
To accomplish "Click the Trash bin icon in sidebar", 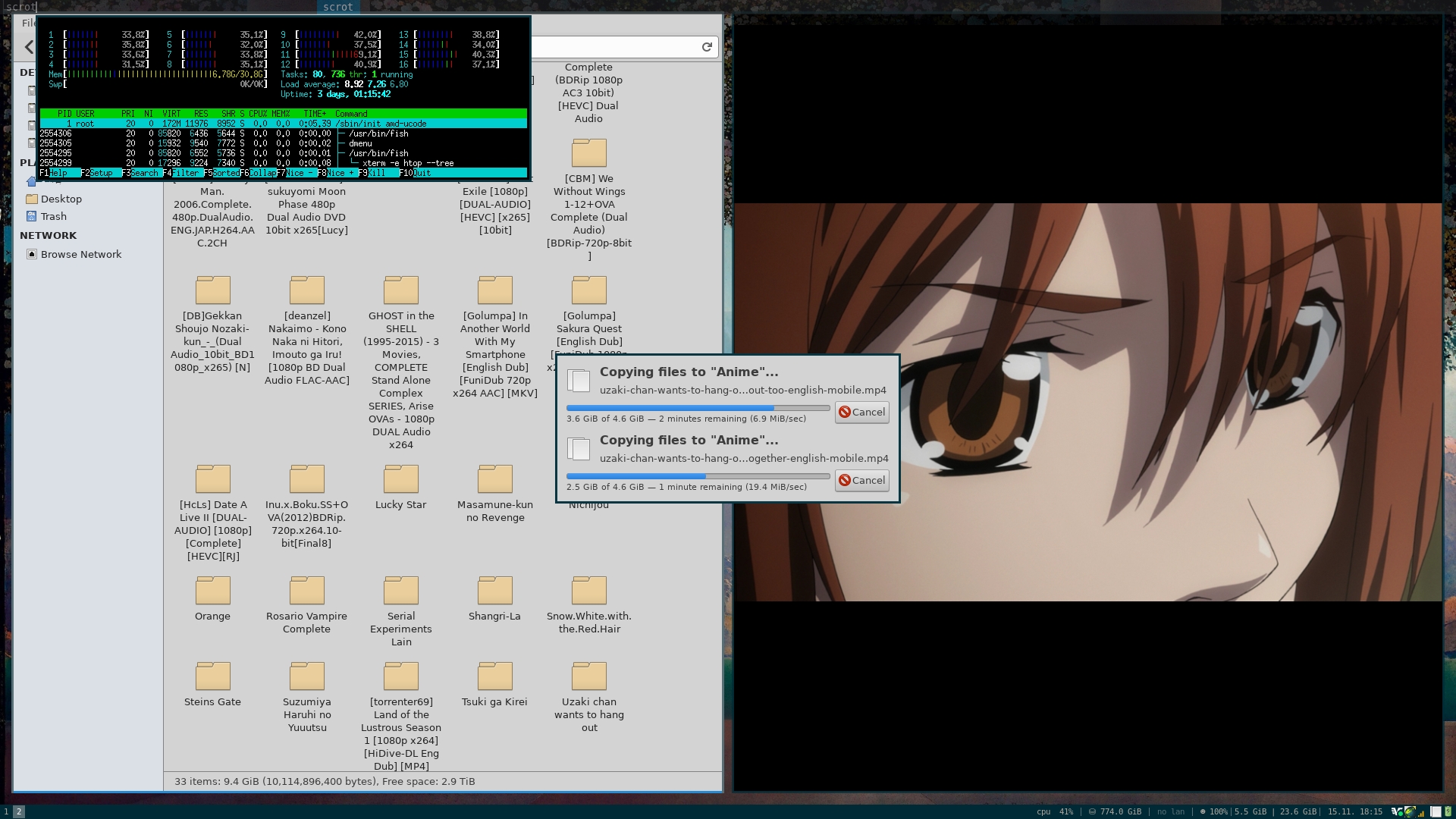I will tap(32, 216).
